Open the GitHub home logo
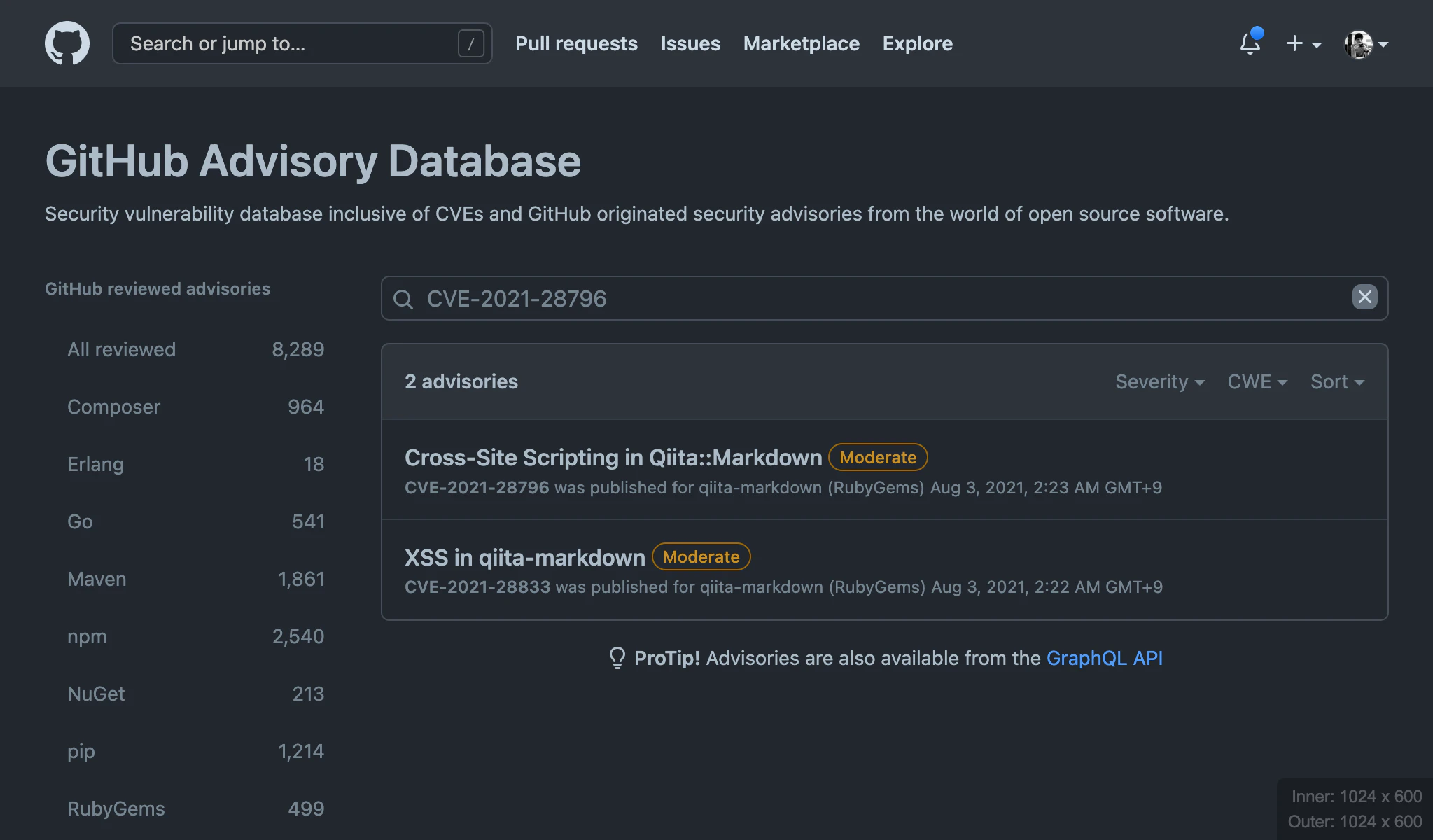This screenshot has height=840, width=1433. 67,43
